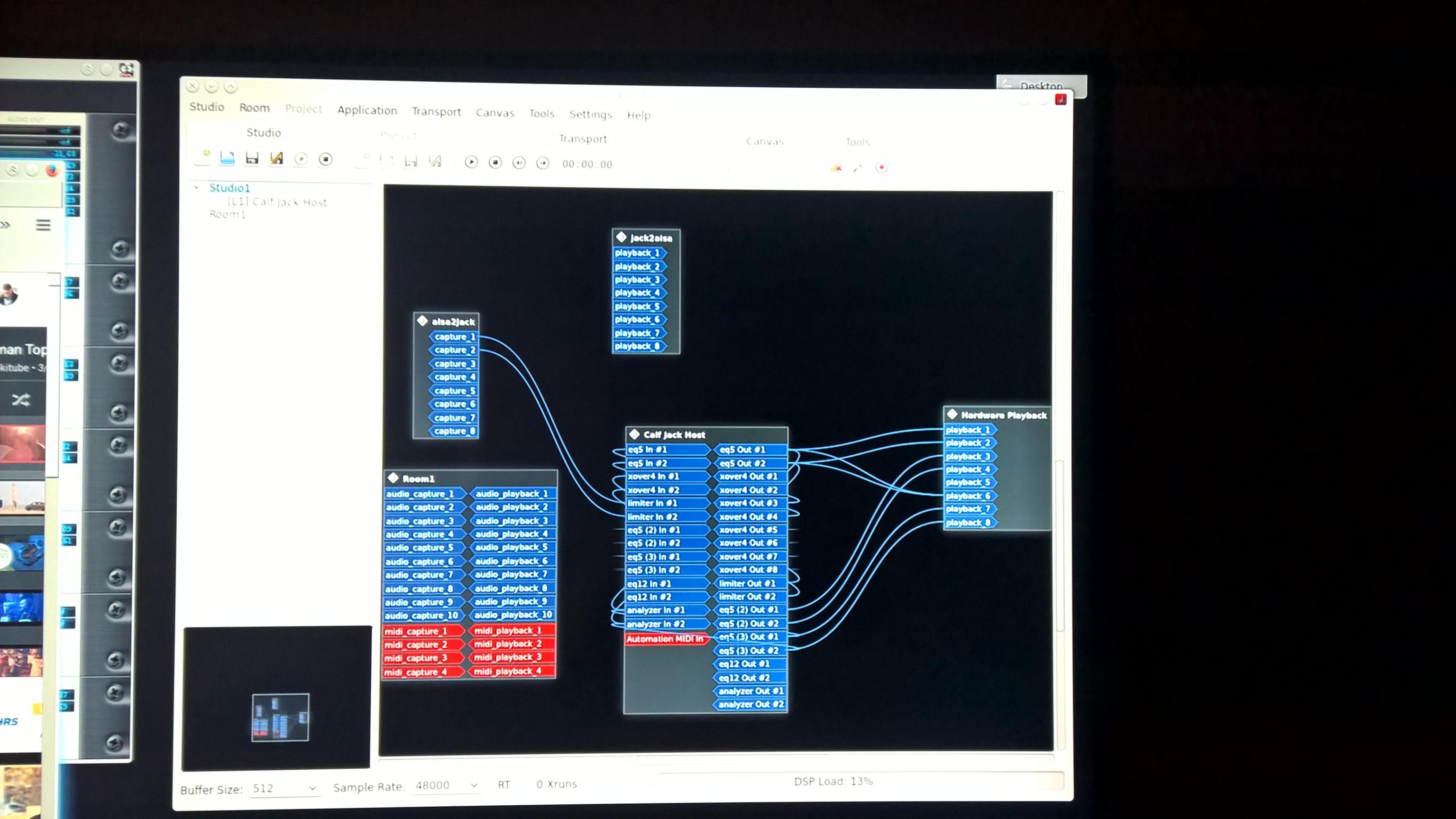Click the greyed-out Load Project icon
The width and height of the screenshot is (1456, 819).
pyautogui.click(x=386, y=161)
